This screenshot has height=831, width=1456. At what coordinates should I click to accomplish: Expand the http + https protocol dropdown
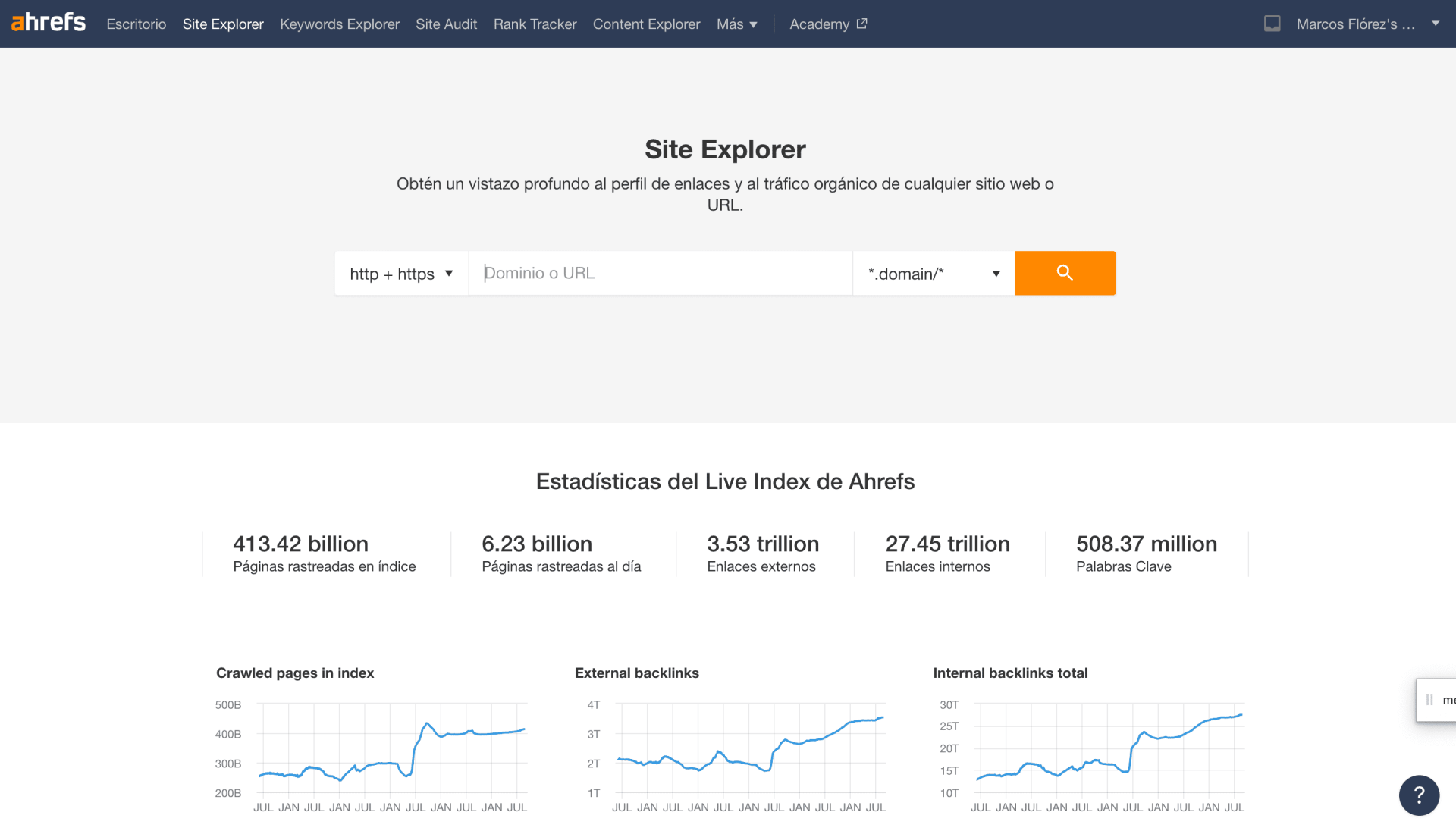click(401, 274)
